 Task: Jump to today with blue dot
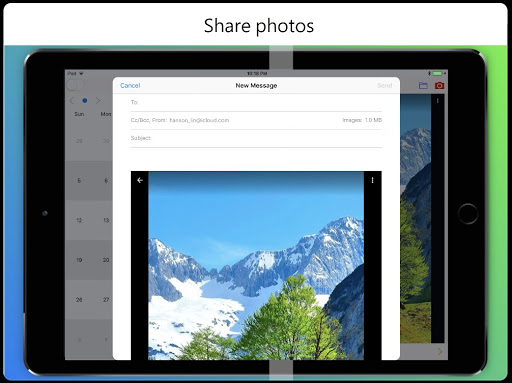click(x=85, y=101)
